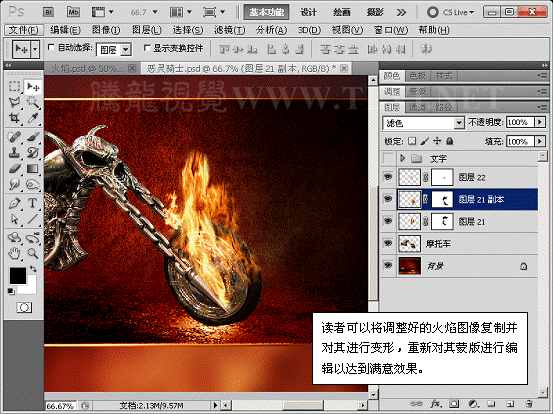Choose the 摄影 workspace

pyautogui.click(x=375, y=12)
